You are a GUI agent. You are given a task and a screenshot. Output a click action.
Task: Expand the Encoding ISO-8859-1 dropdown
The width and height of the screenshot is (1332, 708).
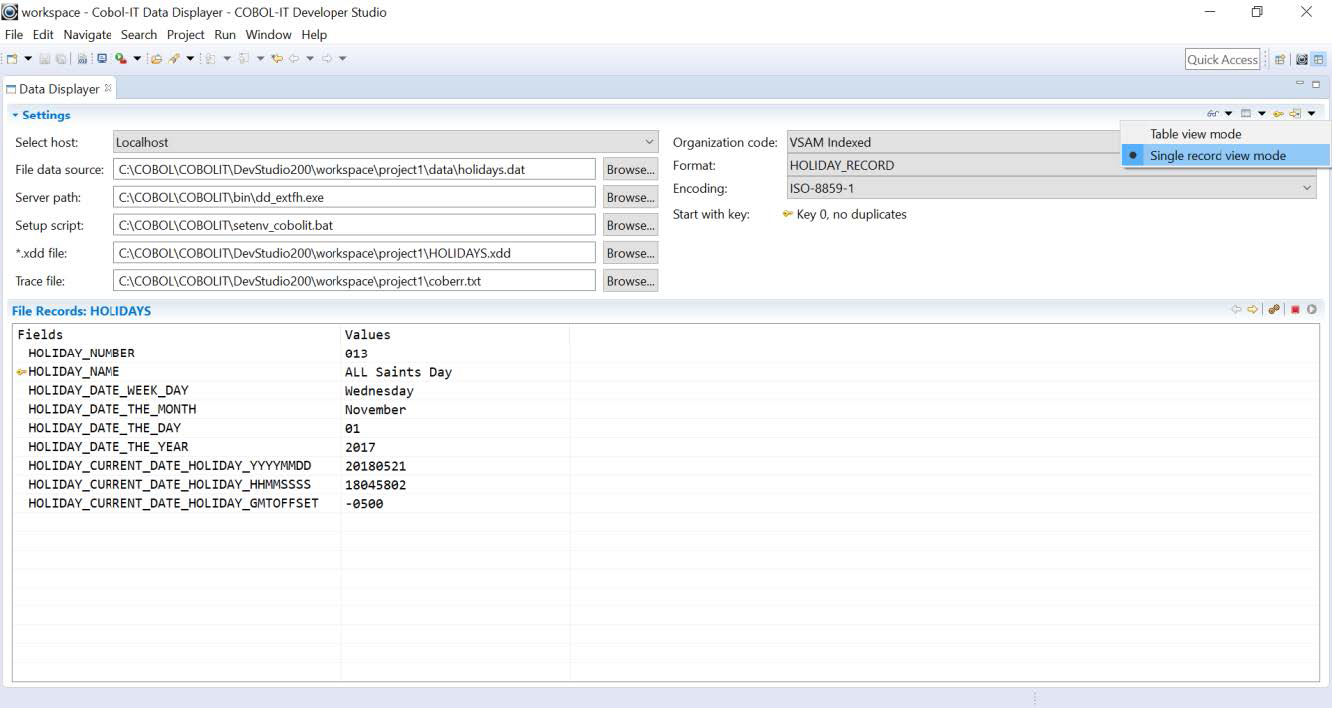1306,188
